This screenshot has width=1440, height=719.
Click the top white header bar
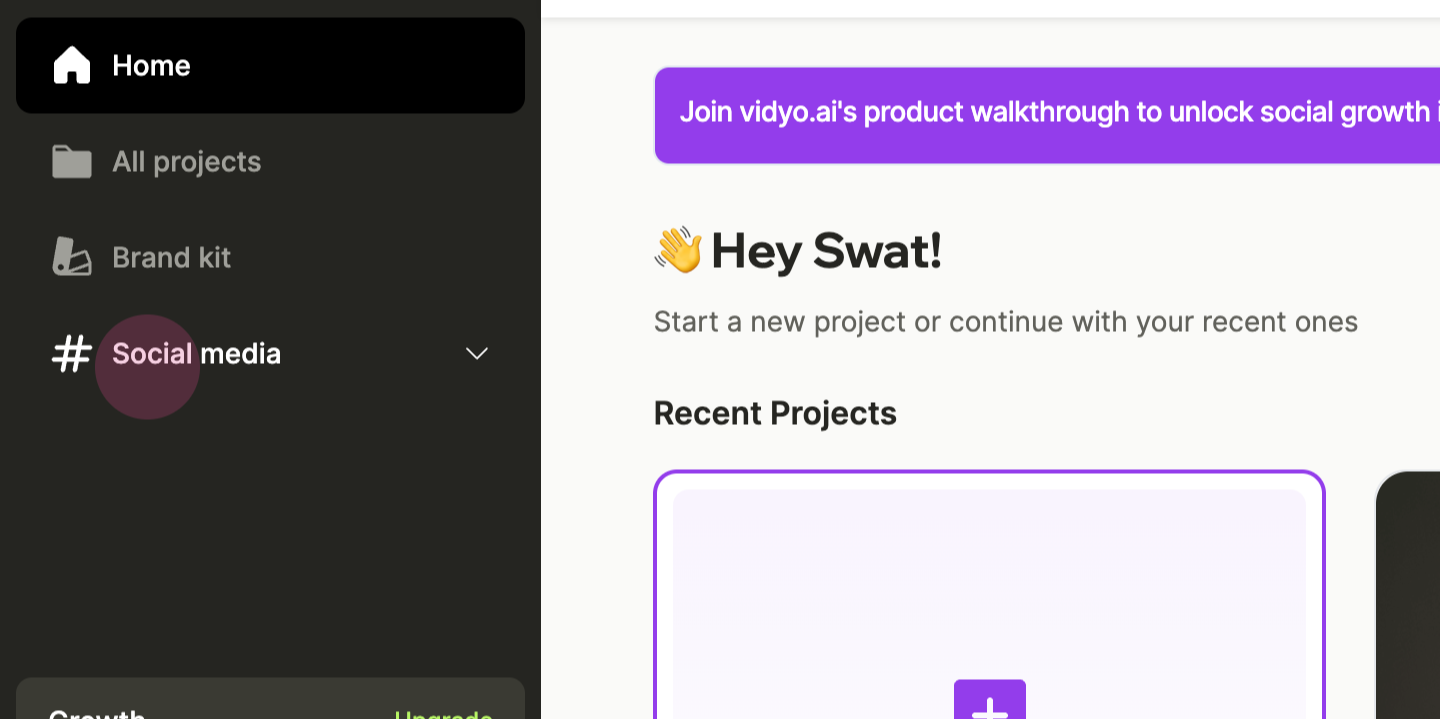click(990, 9)
